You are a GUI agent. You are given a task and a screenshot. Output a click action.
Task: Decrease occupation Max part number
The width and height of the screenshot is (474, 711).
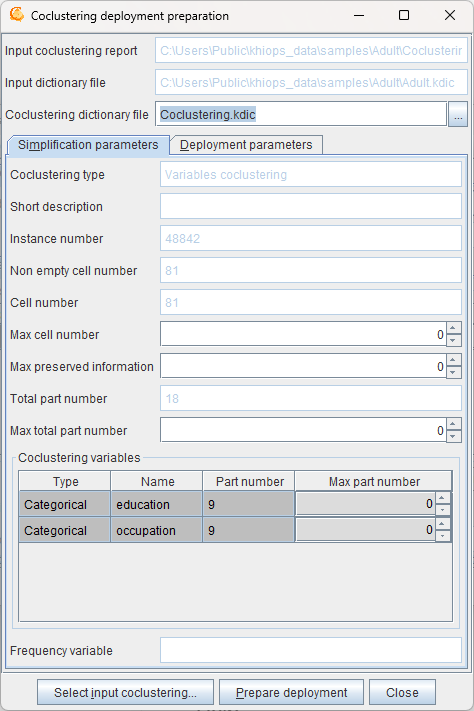coord(443,536)
